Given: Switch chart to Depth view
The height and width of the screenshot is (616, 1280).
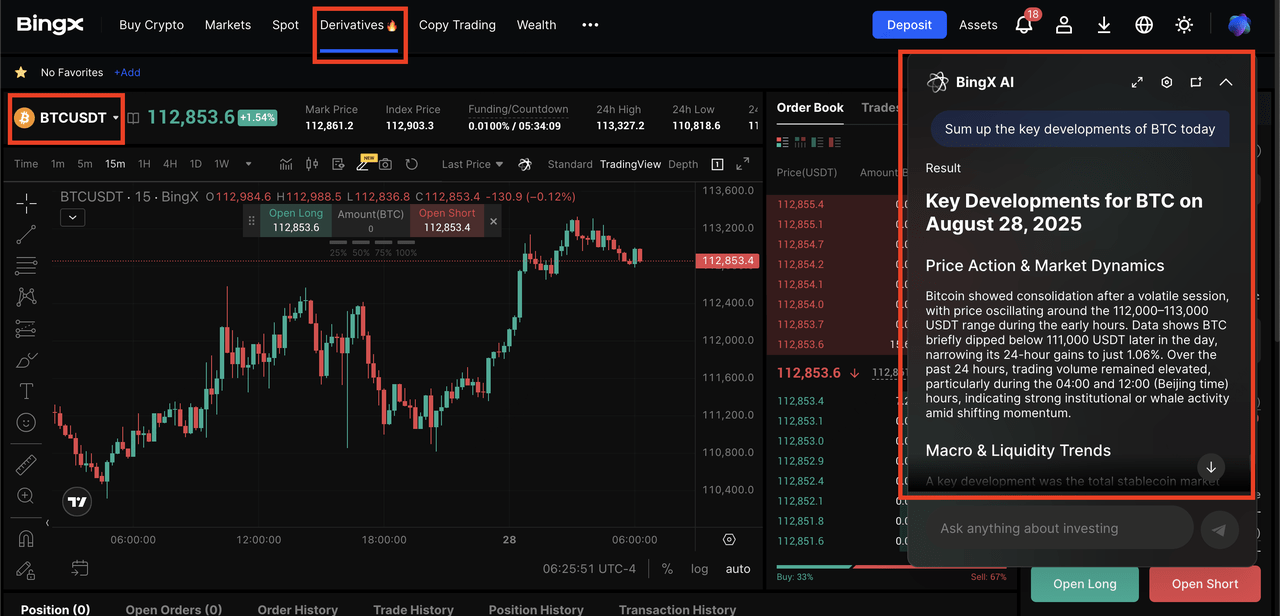Looking at the screenshot, I should tap(683, 164).
